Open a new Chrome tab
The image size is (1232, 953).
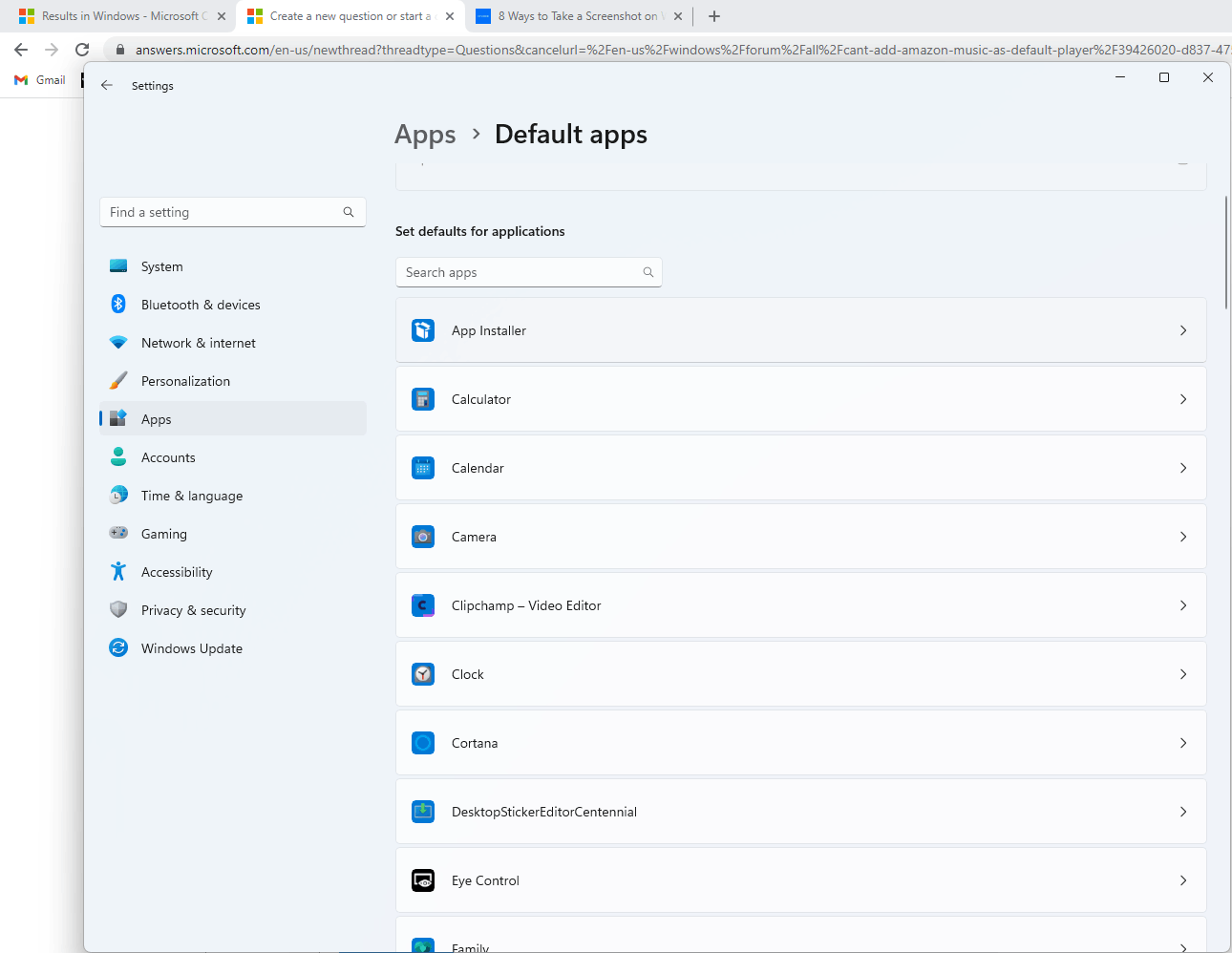click(714, 16)
